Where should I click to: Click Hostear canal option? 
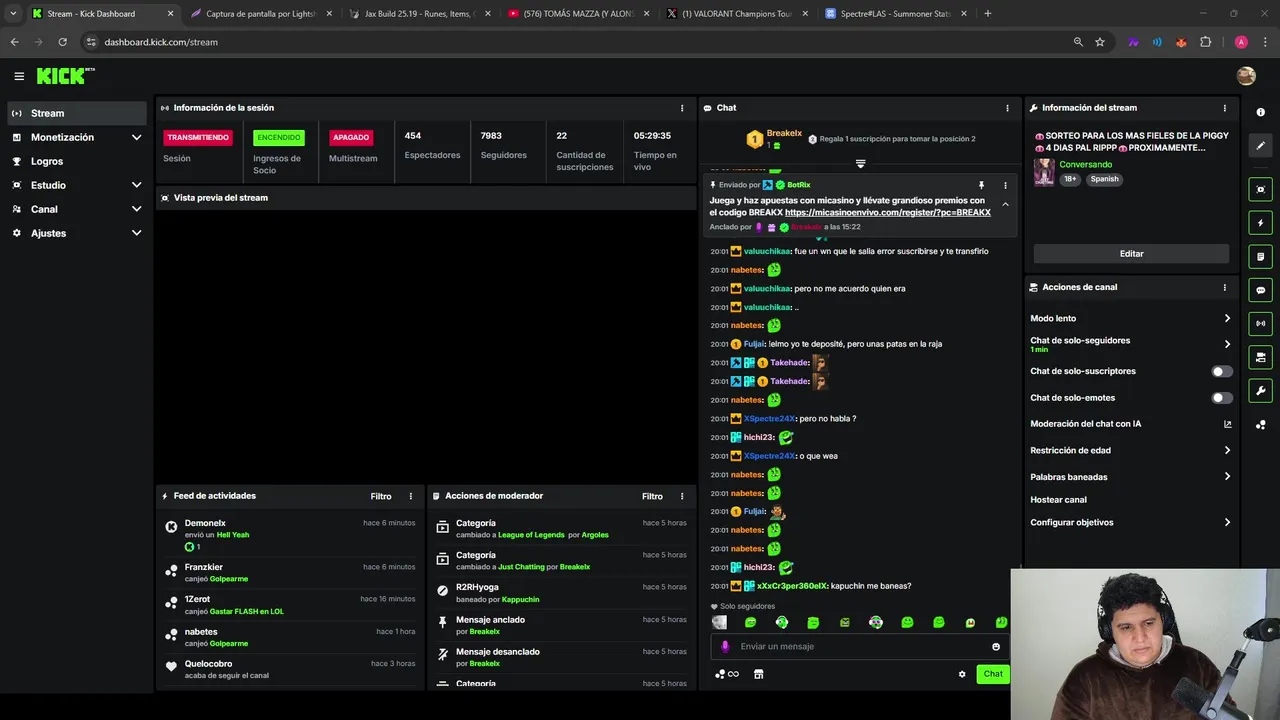(1058, 500)
